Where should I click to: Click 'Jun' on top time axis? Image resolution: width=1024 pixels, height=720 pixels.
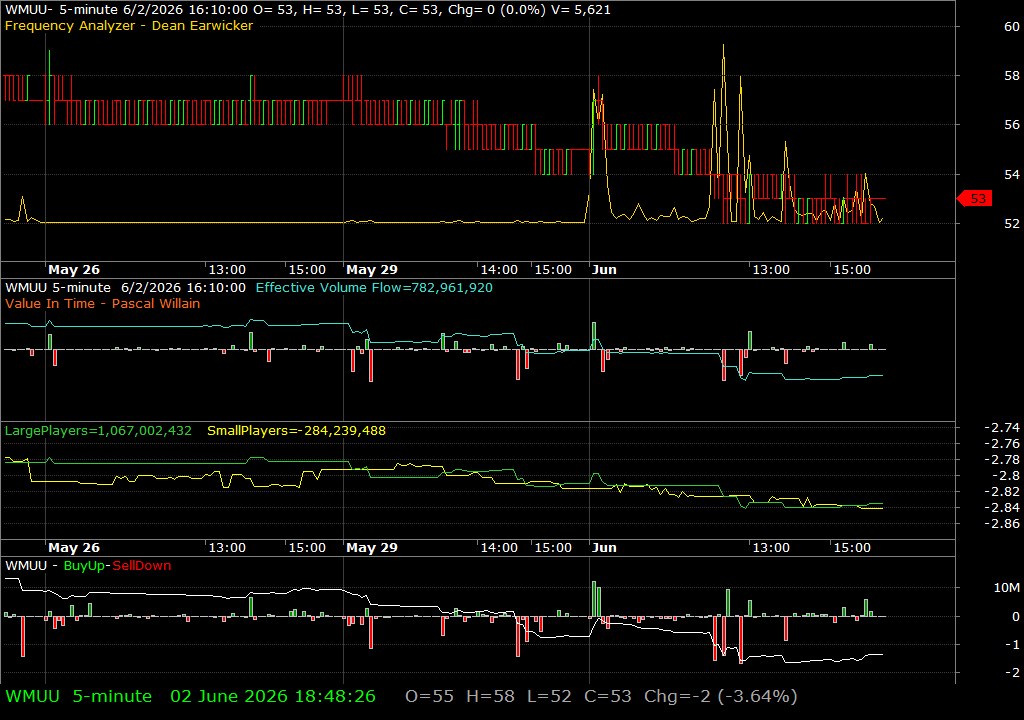[604, 269]
